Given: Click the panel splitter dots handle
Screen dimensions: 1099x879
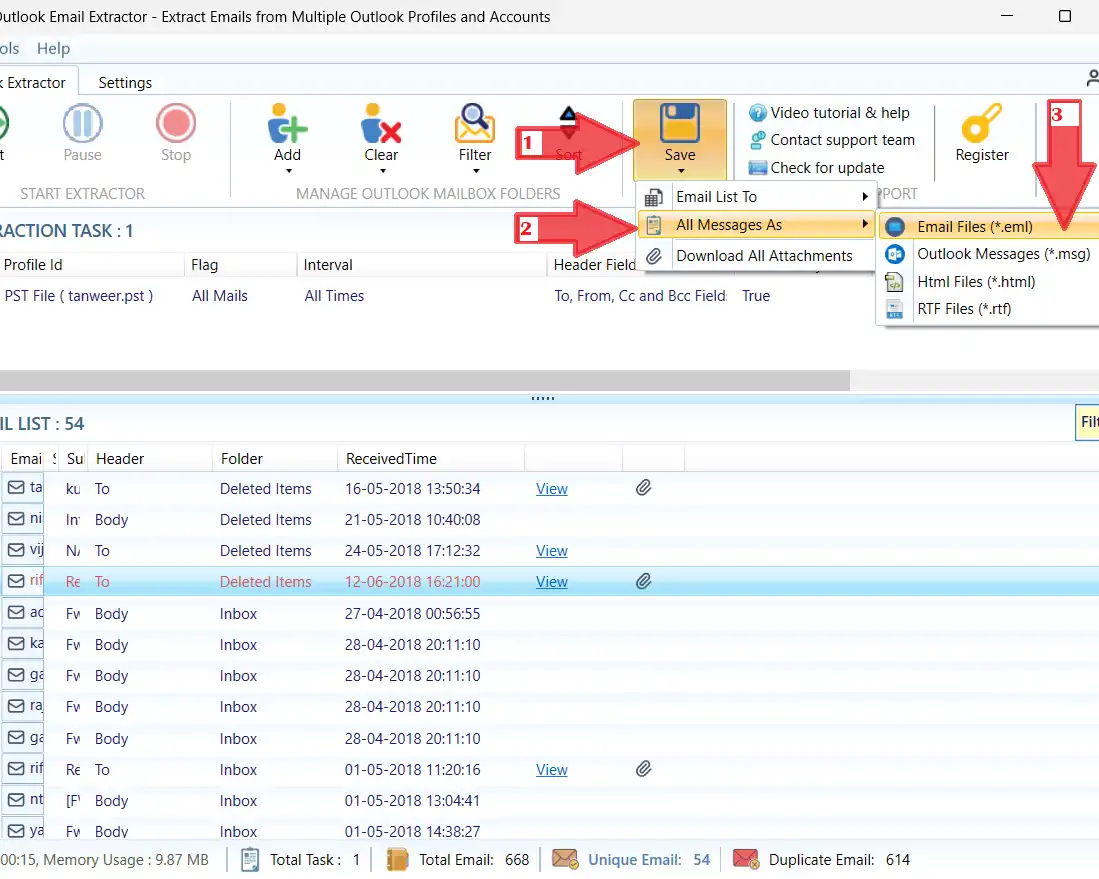Looking at the screenshot, I should tap(543, 398).
